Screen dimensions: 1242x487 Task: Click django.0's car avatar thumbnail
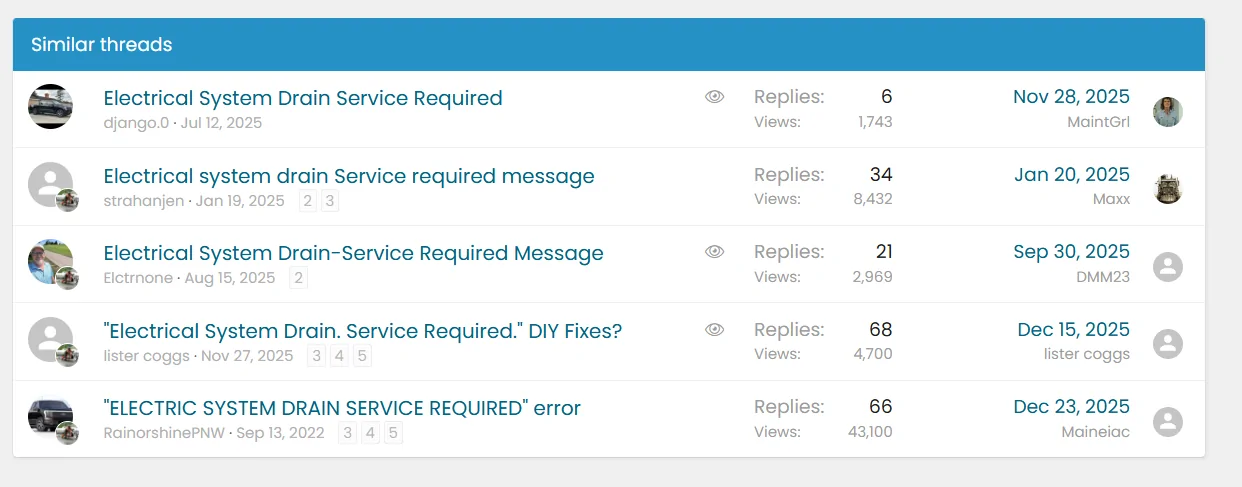(50, 106)
